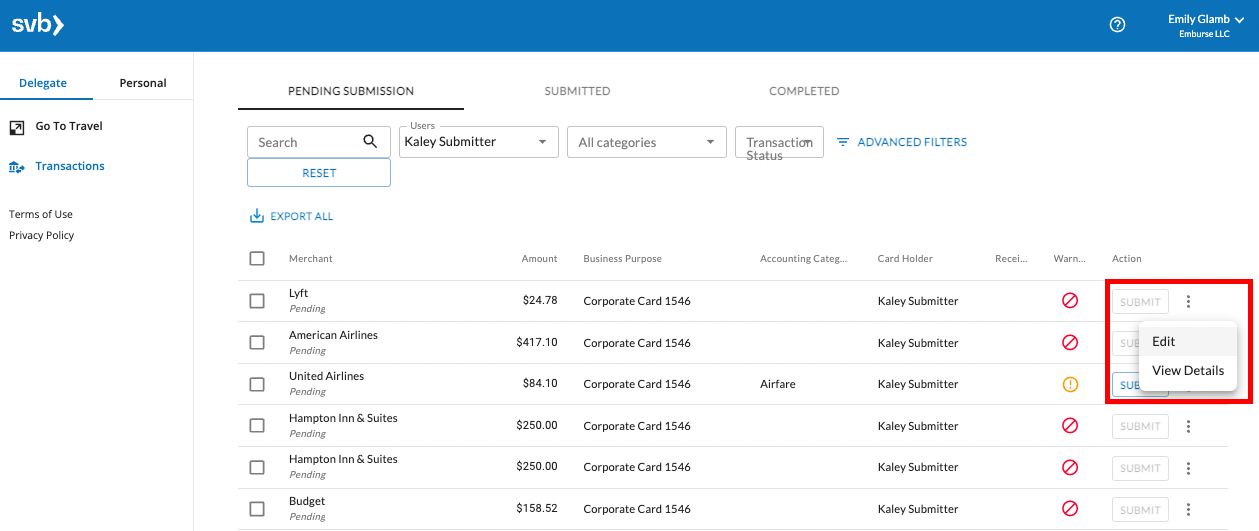Click the search magnifier icon
The width and height of the screenshot is (1259, 531).
pos(370,141)
